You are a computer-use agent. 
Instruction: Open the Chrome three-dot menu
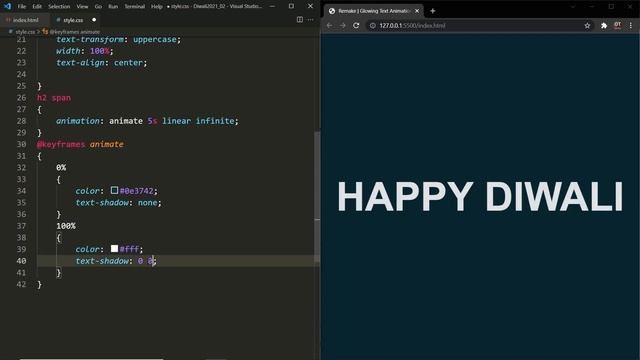[x=631, y=25]
